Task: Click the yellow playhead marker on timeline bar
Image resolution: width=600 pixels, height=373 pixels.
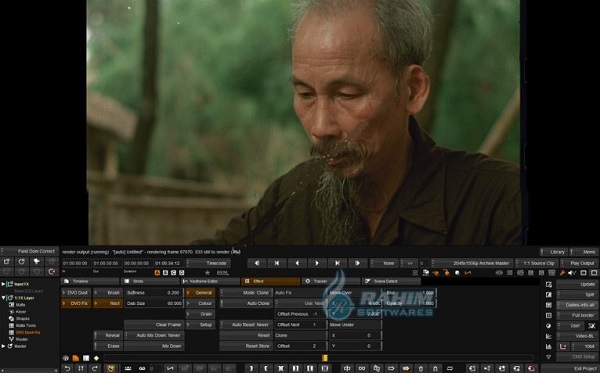Action: point(325,358)
